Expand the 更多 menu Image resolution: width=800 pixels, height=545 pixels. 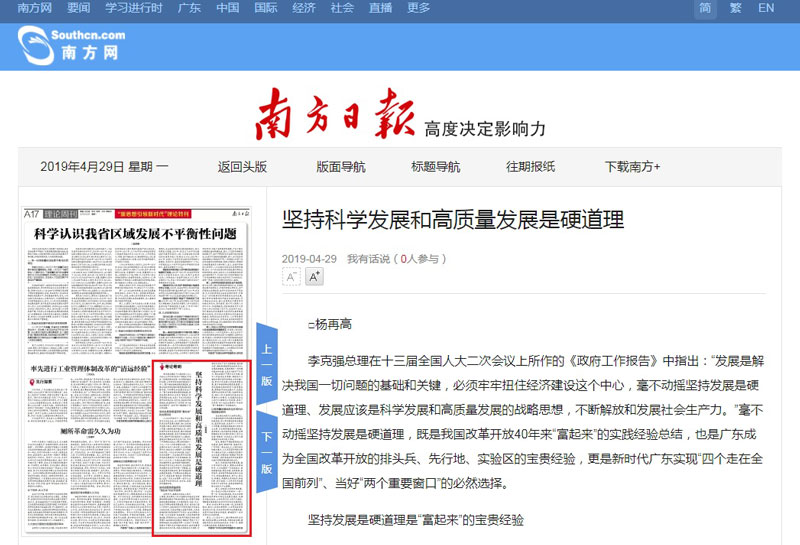[x=418, y=8]
